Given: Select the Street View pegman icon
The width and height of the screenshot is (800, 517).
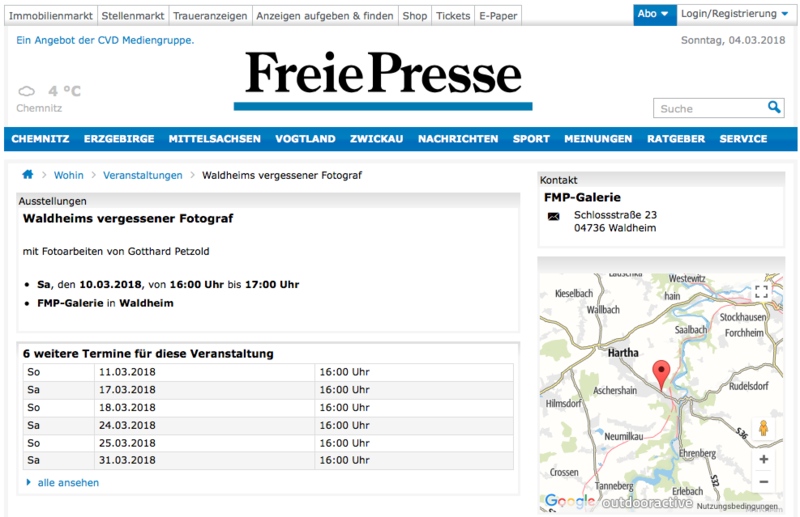Looking at the screenshot, I should [763, 428].
